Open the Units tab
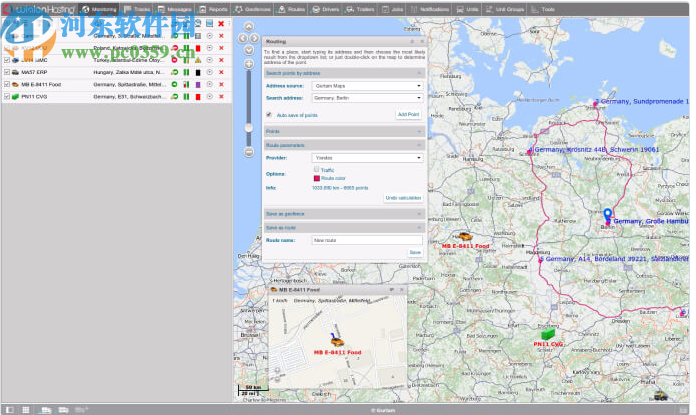Image resolution: width=696 pixels, height=415 pixels. click(467, 9)
